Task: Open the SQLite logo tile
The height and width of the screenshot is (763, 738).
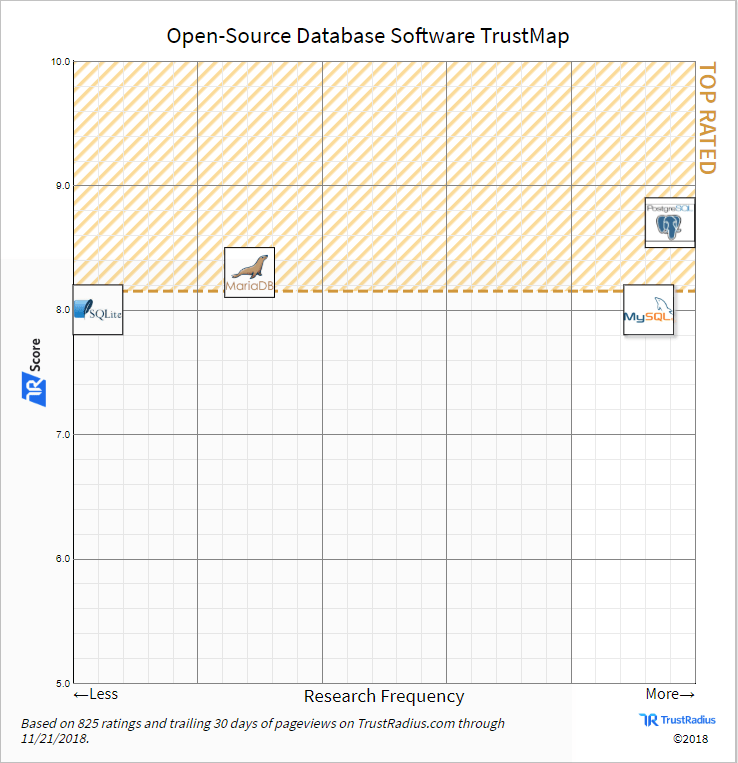Action: click(x=98, y=309)
